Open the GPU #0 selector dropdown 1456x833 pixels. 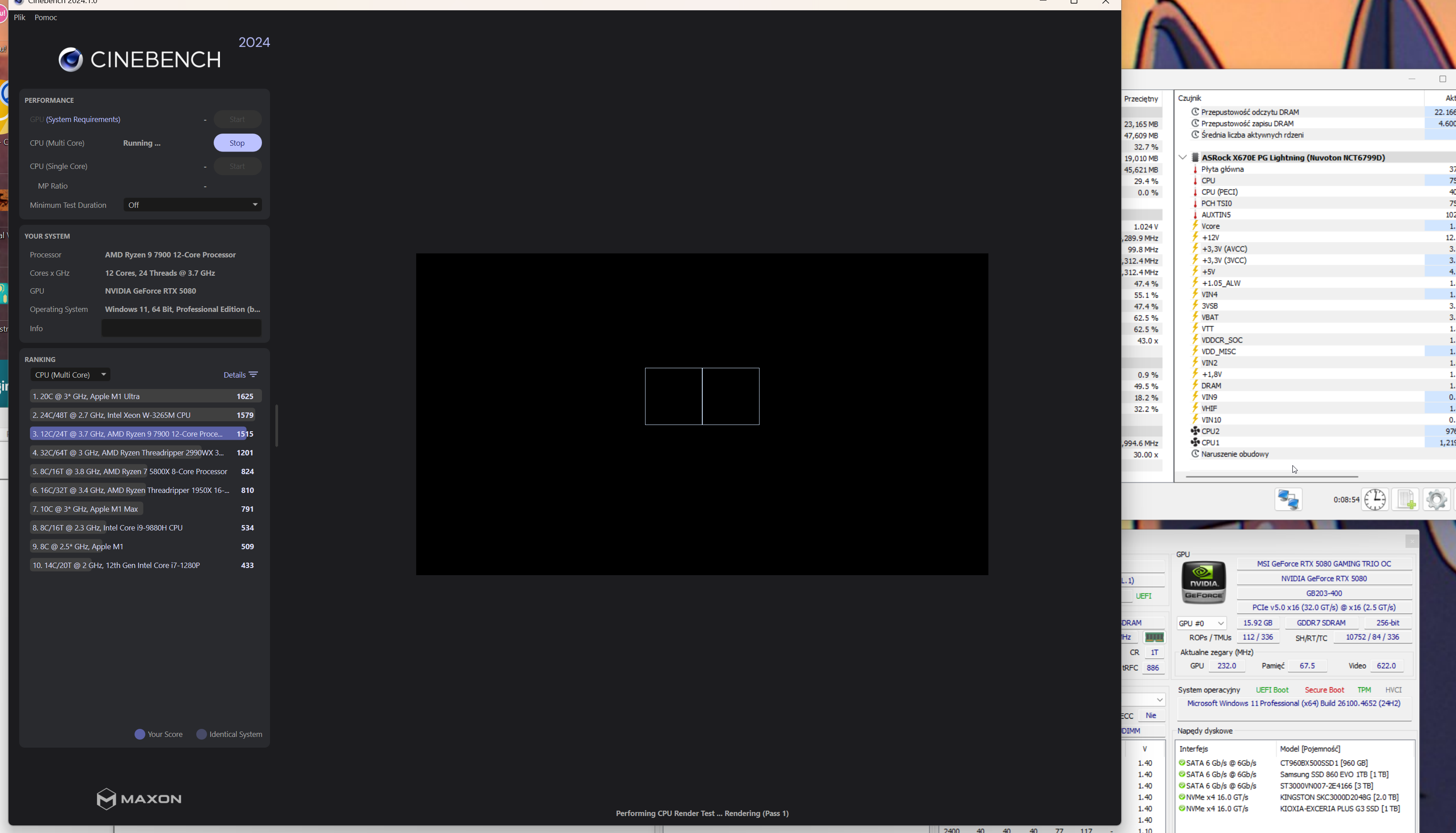(1201, 623)
